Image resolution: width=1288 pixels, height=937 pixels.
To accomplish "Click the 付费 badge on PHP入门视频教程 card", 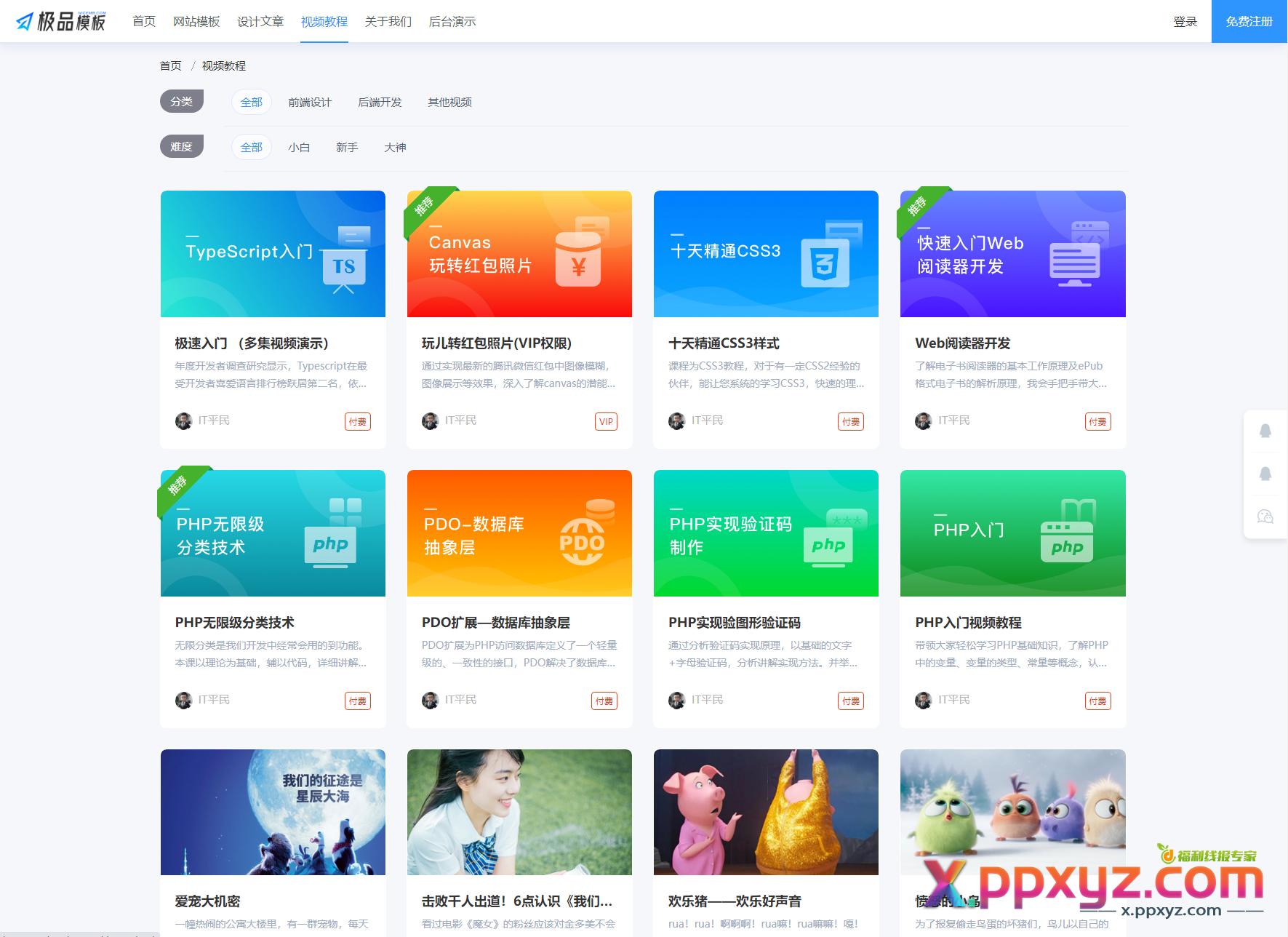I will [1097, 701].
